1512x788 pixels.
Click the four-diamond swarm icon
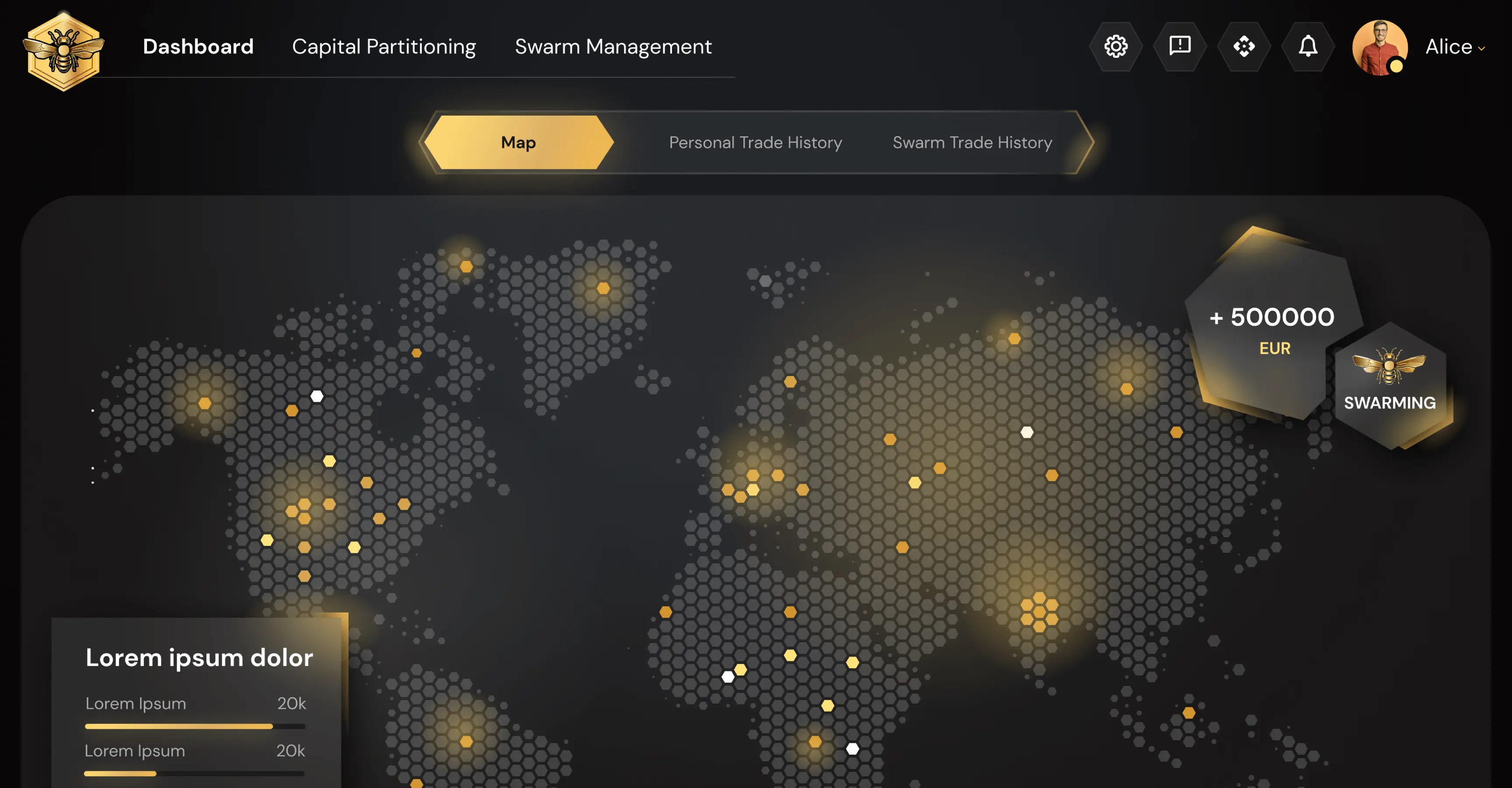coord(1243,46)
